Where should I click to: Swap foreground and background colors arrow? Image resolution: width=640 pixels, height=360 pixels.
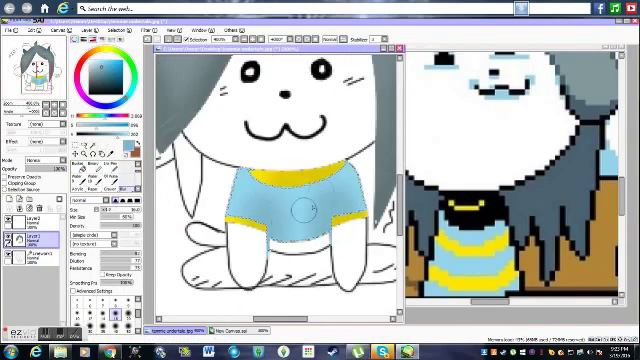coord(138,143)
